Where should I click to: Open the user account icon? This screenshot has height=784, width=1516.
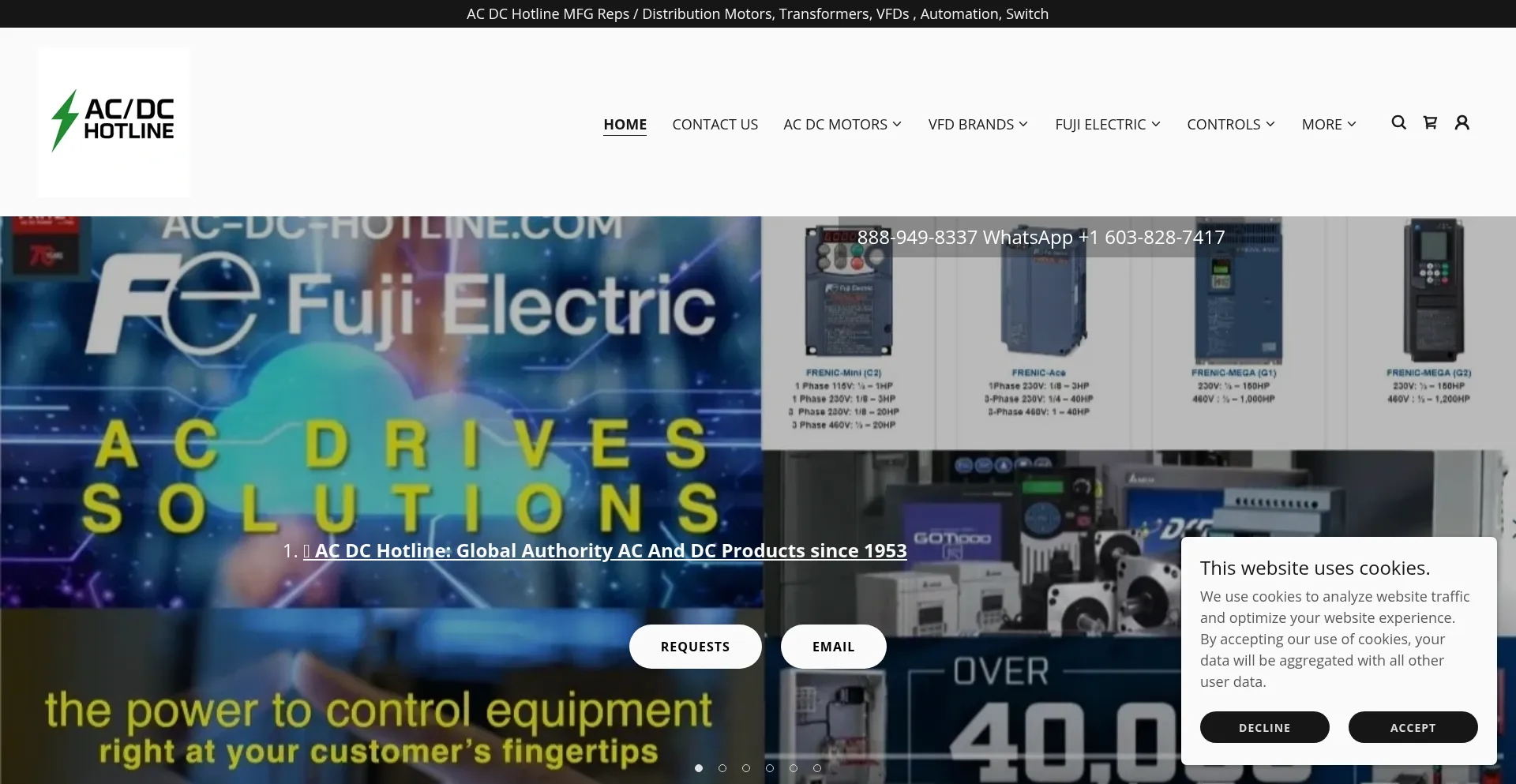(x=1462, y=122)
